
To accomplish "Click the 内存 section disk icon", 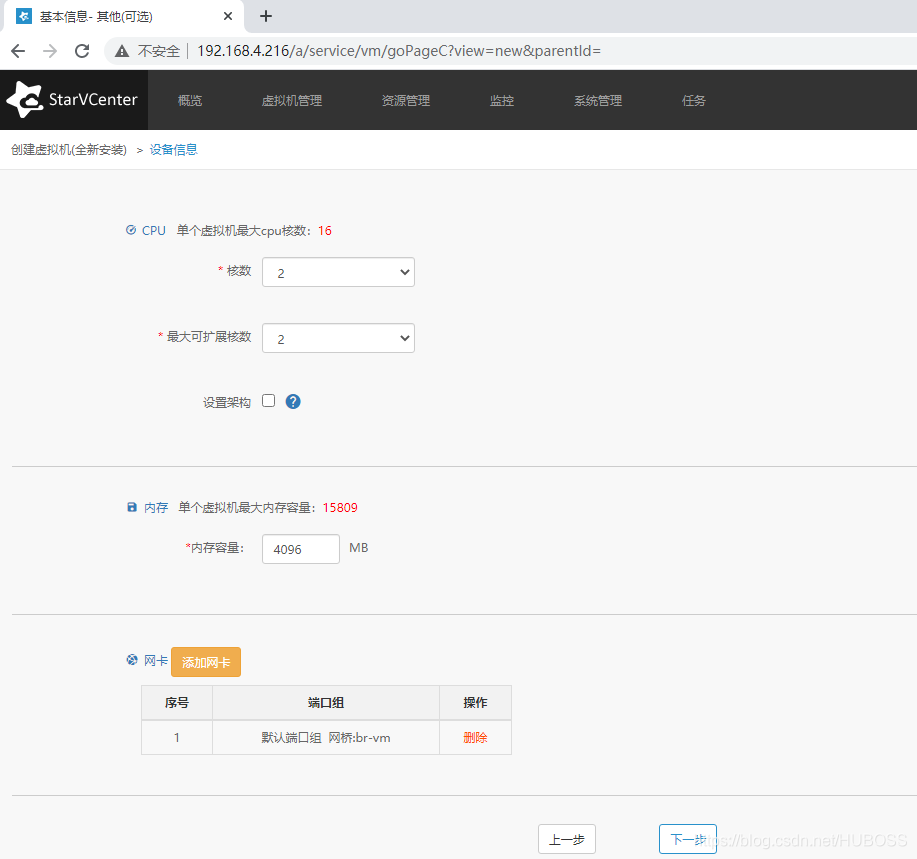I will pyautogui.click(x=132, y=507).
